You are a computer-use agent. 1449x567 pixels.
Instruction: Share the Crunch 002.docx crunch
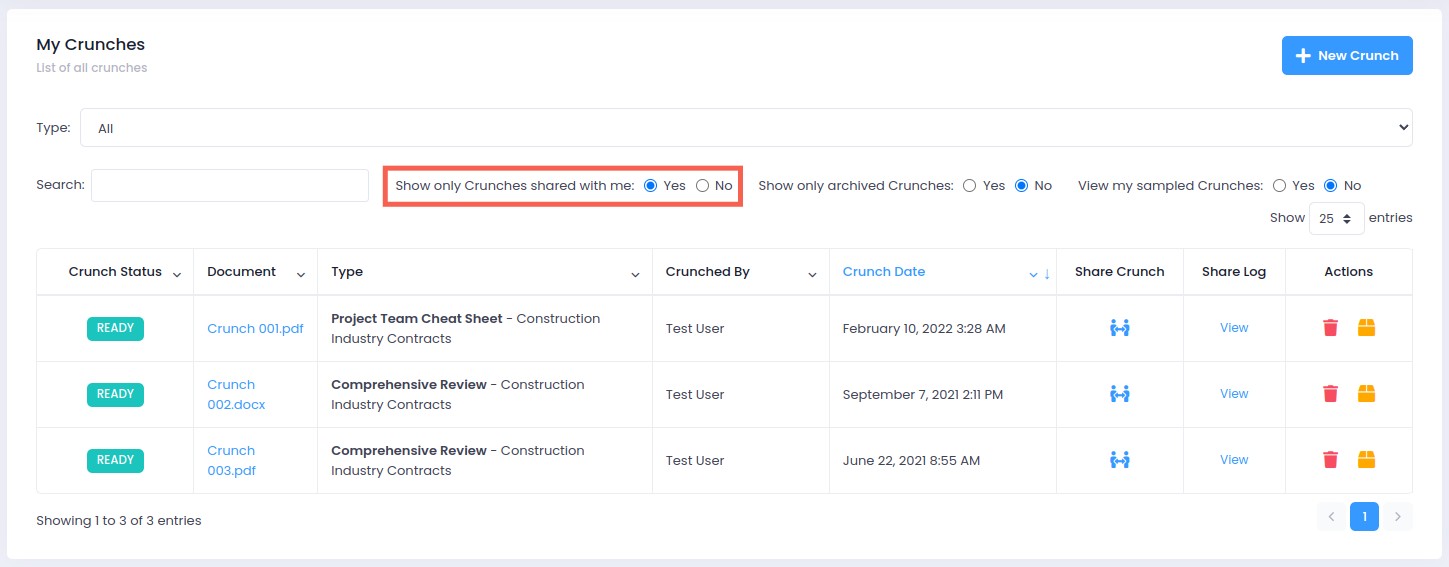(x=1120, y=394)
